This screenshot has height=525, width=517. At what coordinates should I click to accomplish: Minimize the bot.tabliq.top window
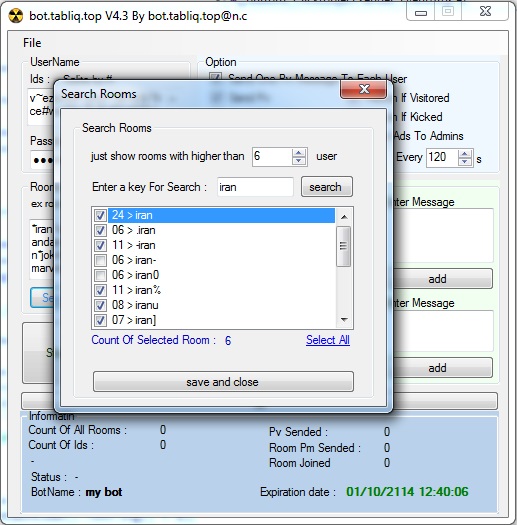coord(421,12)
